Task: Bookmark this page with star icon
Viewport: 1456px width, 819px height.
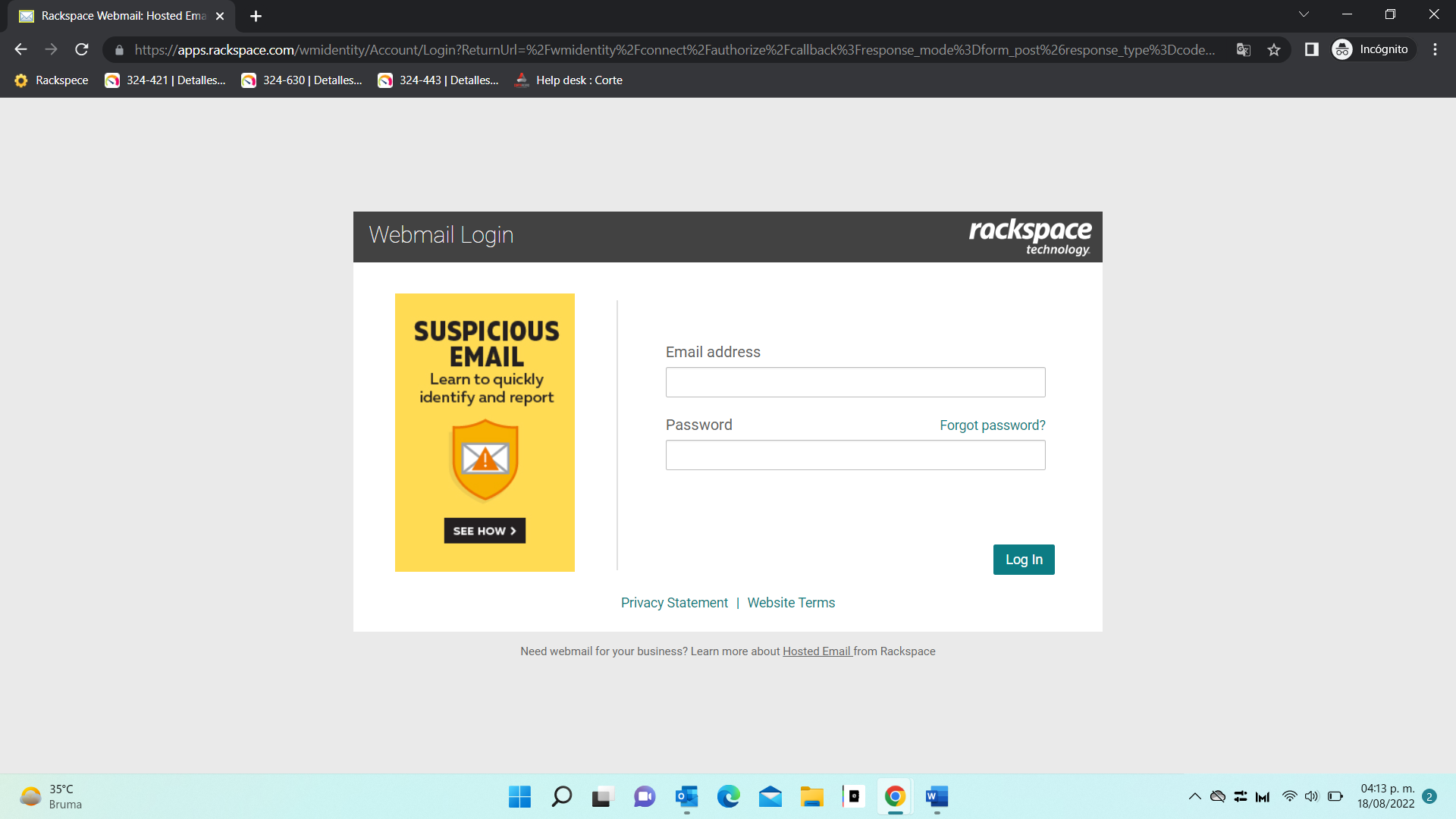Action: (x=1274, y=49)
